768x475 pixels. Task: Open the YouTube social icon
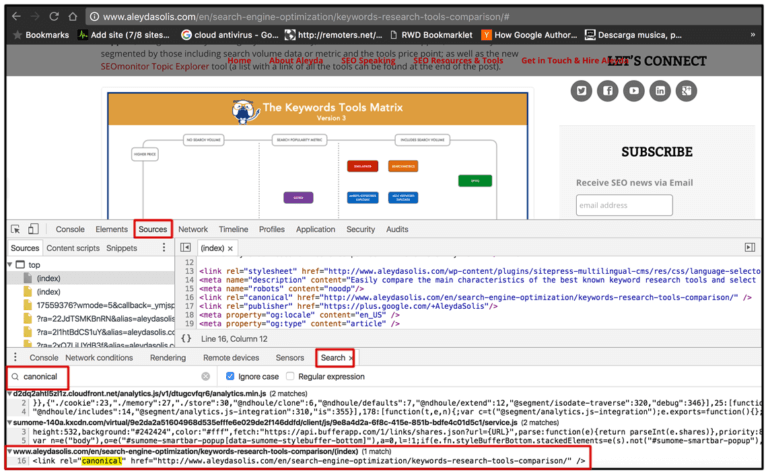634,91
